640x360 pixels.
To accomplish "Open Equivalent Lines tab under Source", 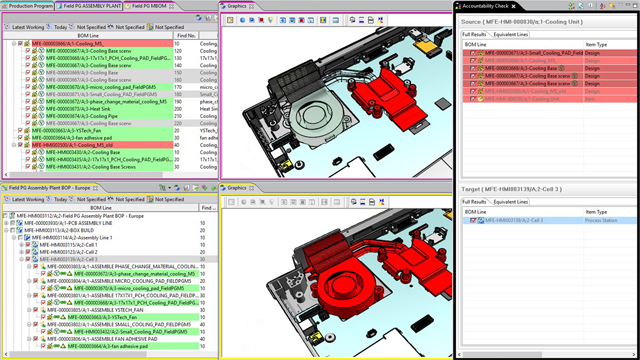I will pos(511,35).
